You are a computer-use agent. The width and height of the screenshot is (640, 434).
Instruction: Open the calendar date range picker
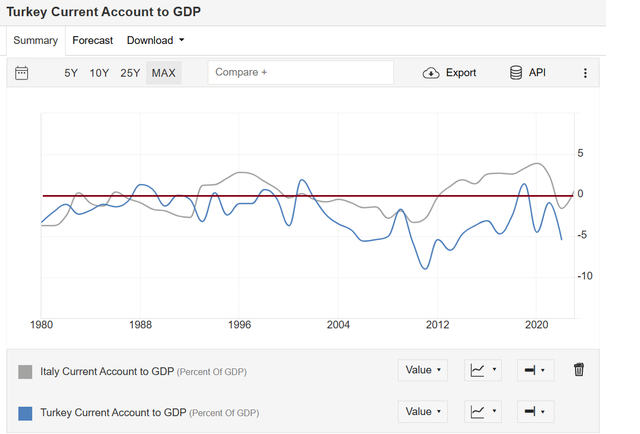[x=22, y=73]
